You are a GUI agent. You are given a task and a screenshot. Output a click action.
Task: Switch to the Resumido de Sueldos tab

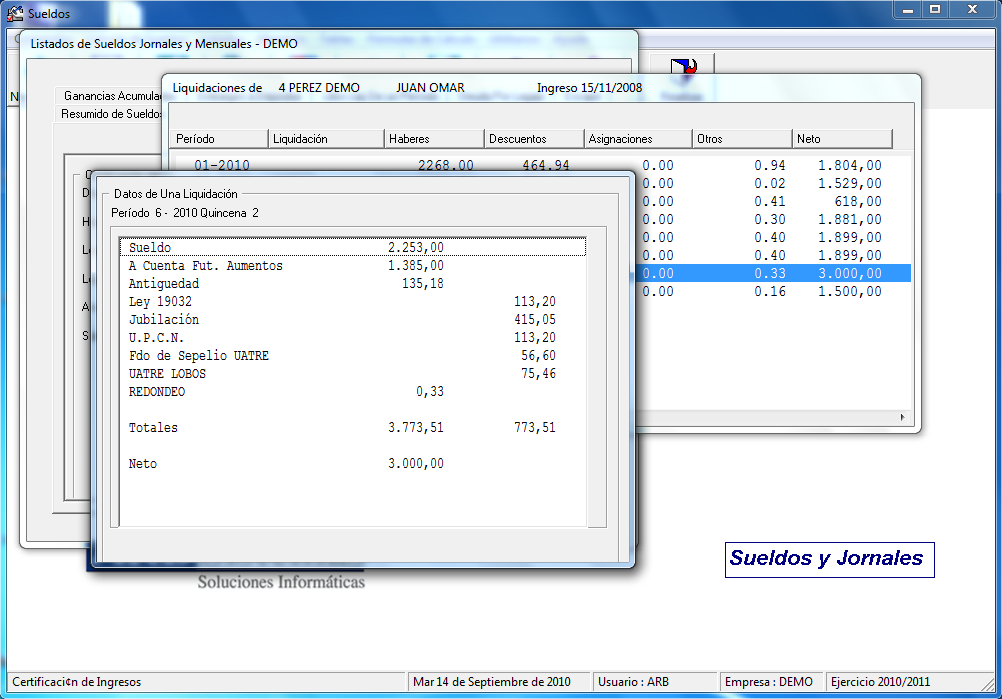tap(111, 114)
